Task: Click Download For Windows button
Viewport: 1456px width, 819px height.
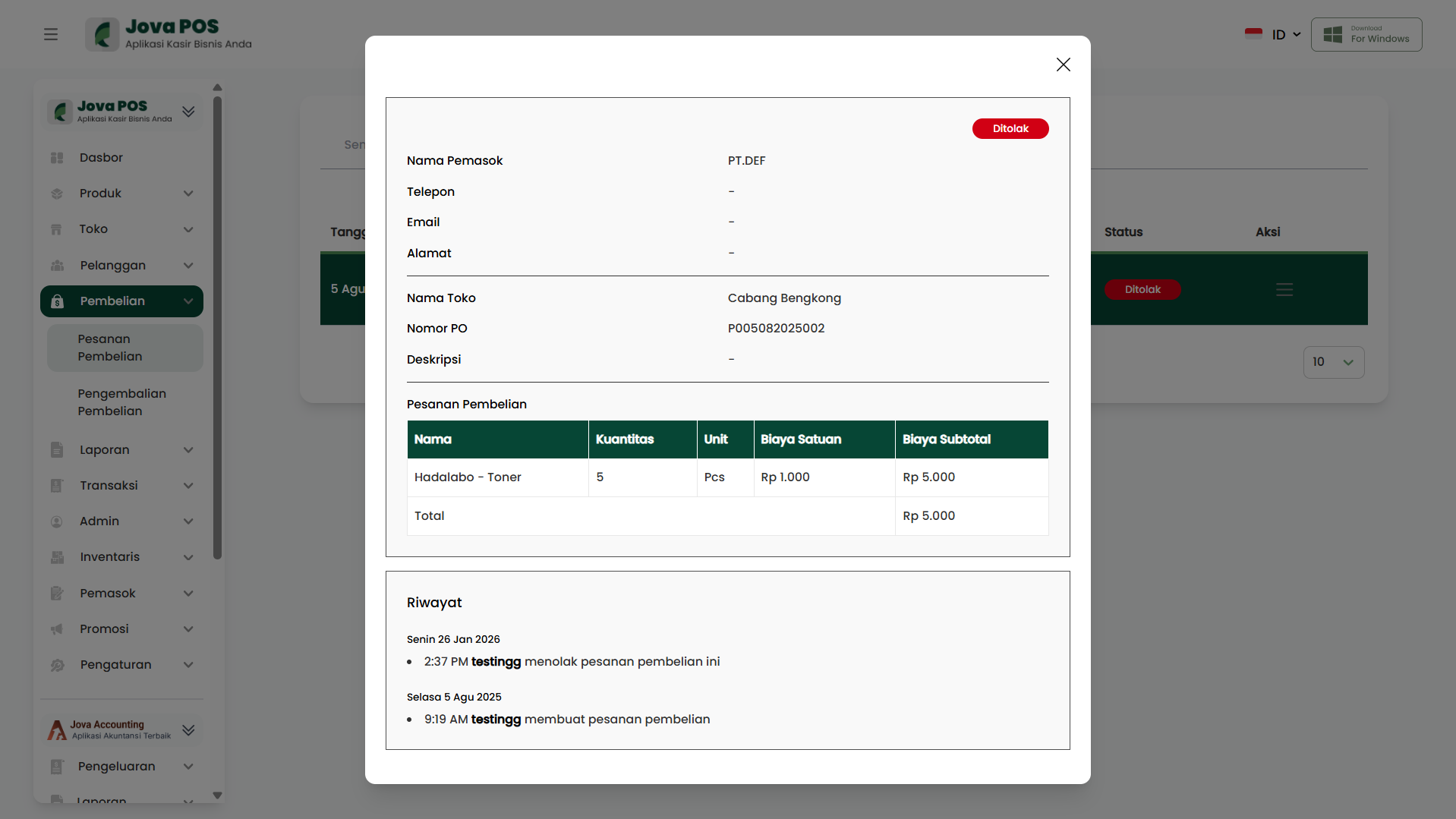Action: (1366, 35)
